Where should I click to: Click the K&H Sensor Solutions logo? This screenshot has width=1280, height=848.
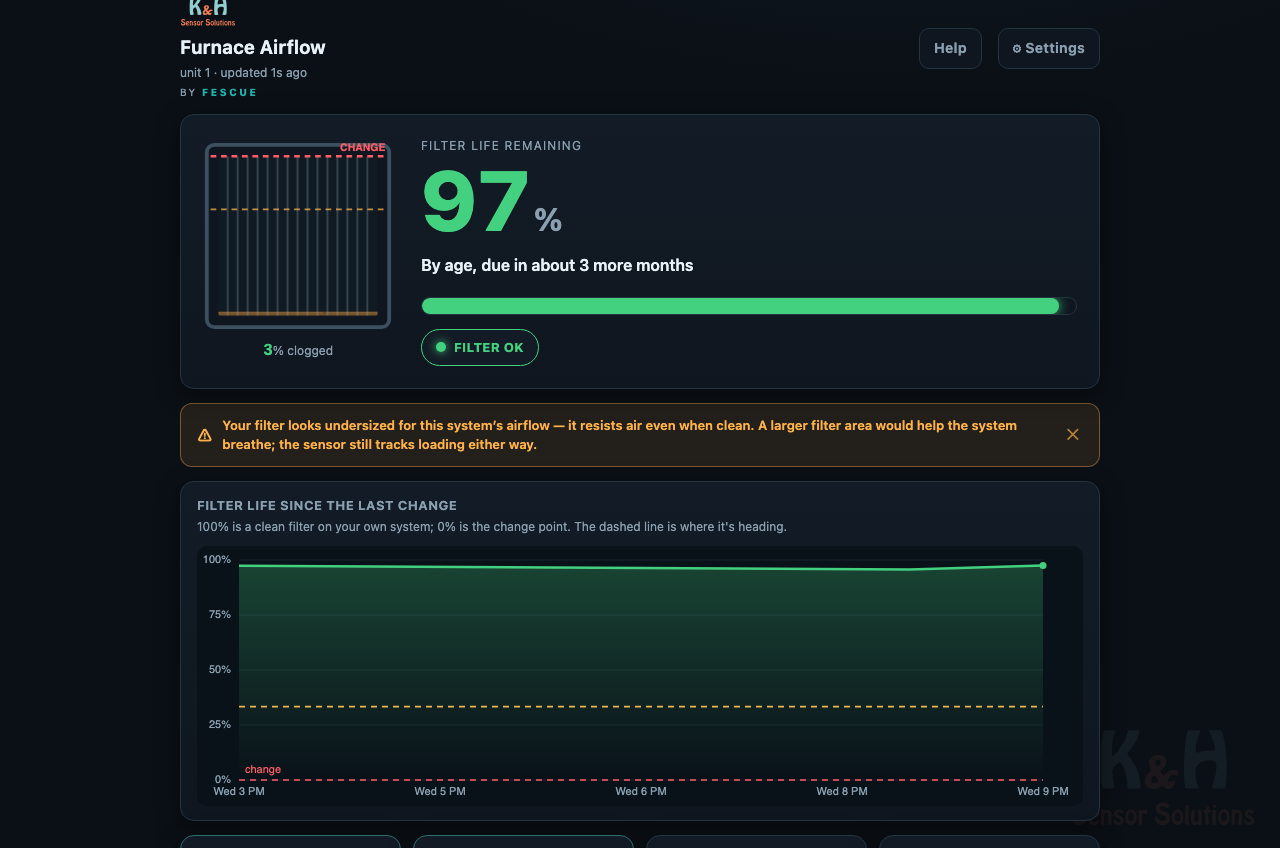point(208,13)
